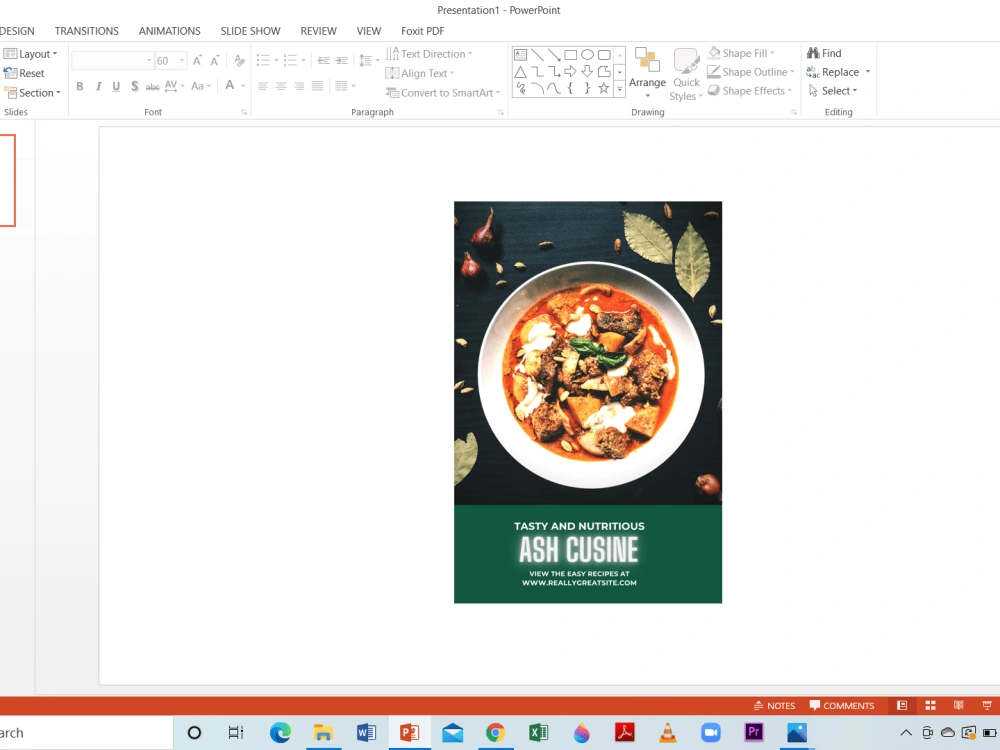The image size is (1000, 750).
Task: Increase font size with the larger A
Action: point(197,61)
